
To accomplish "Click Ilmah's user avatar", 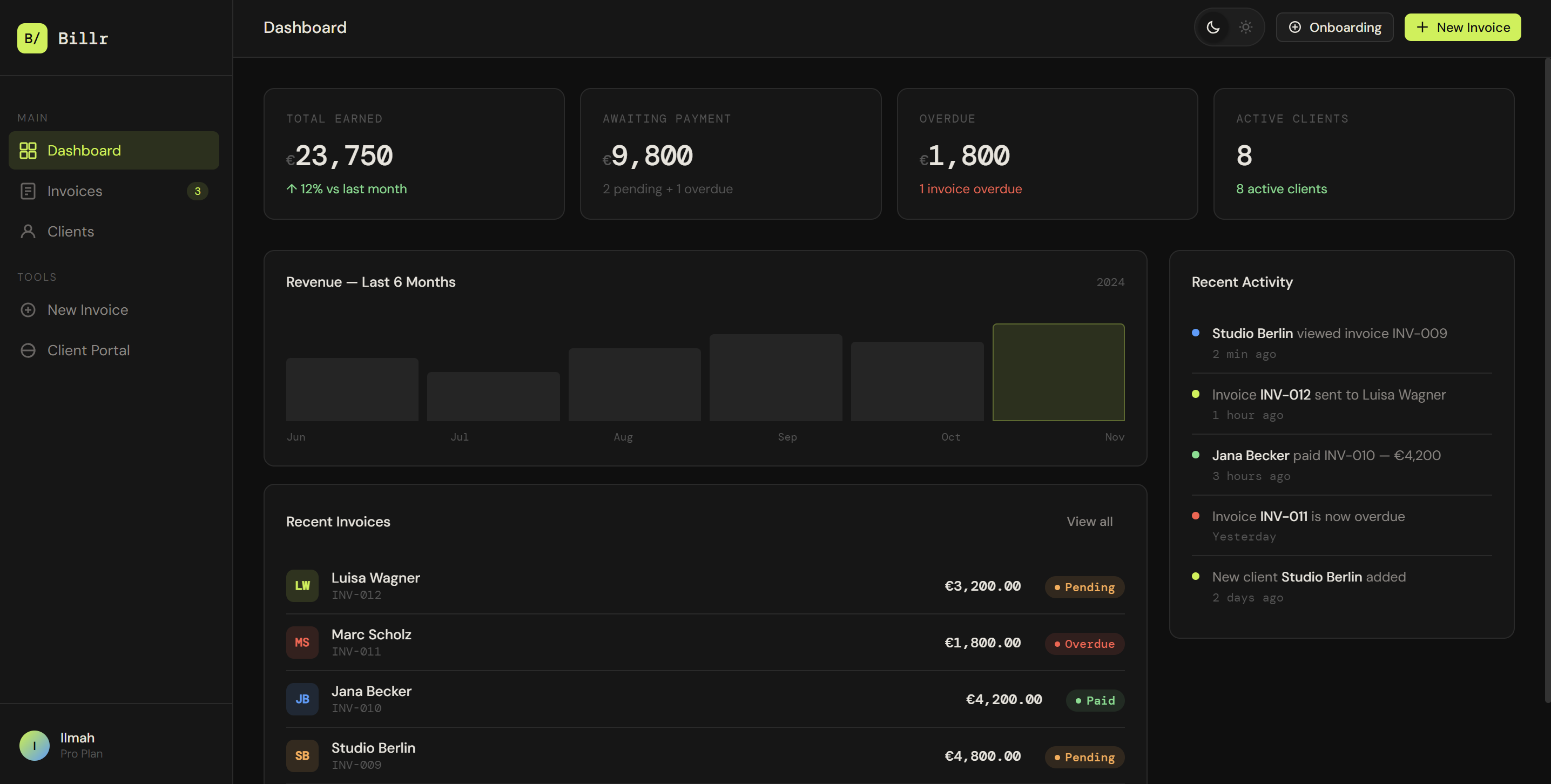I will pos(35,746).
